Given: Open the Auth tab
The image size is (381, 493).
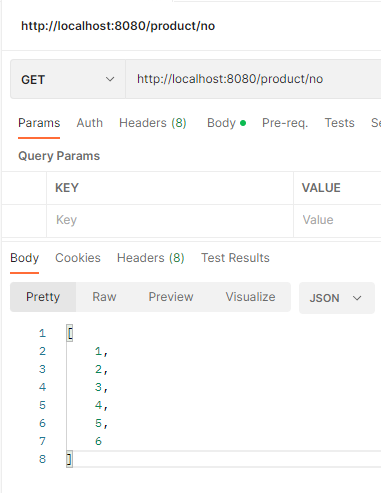Looking at the screenshot, I should [90, 123].
